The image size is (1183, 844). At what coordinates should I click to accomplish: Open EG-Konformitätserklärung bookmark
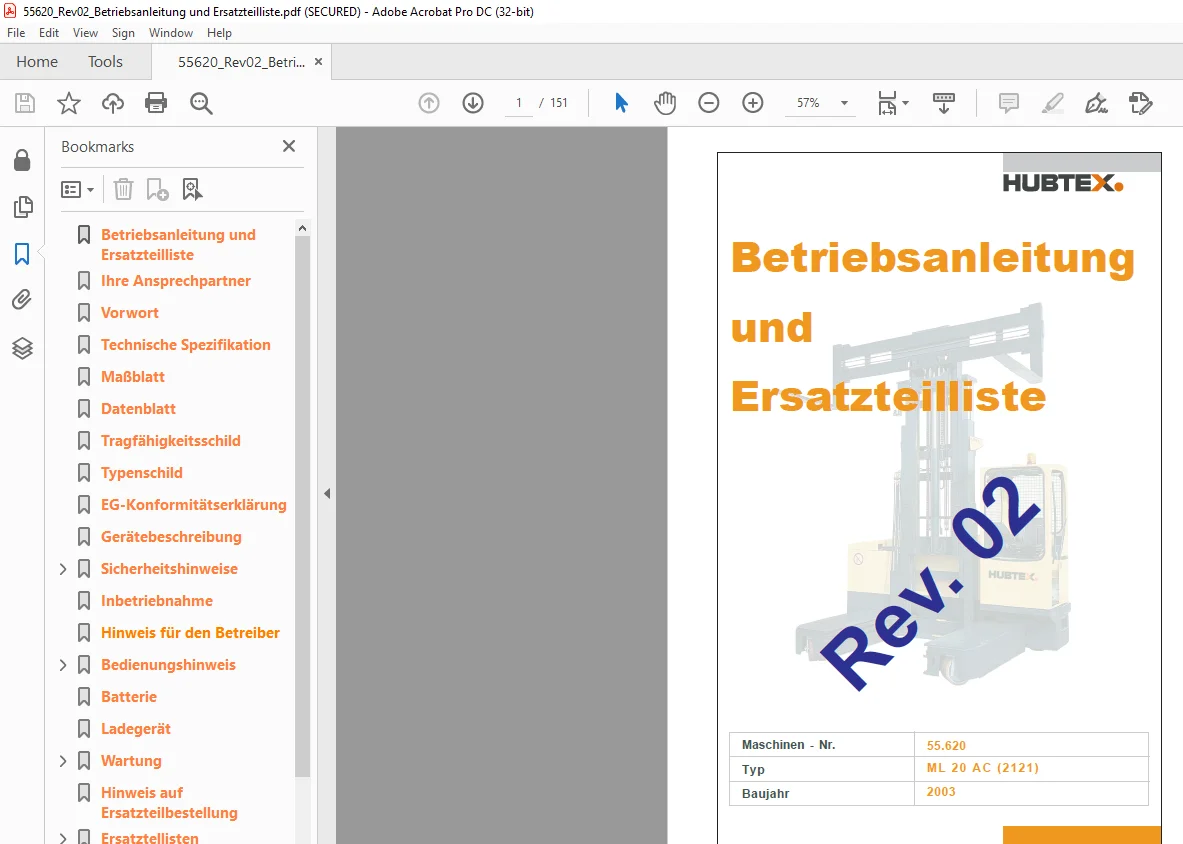click(x=194, y=505)
